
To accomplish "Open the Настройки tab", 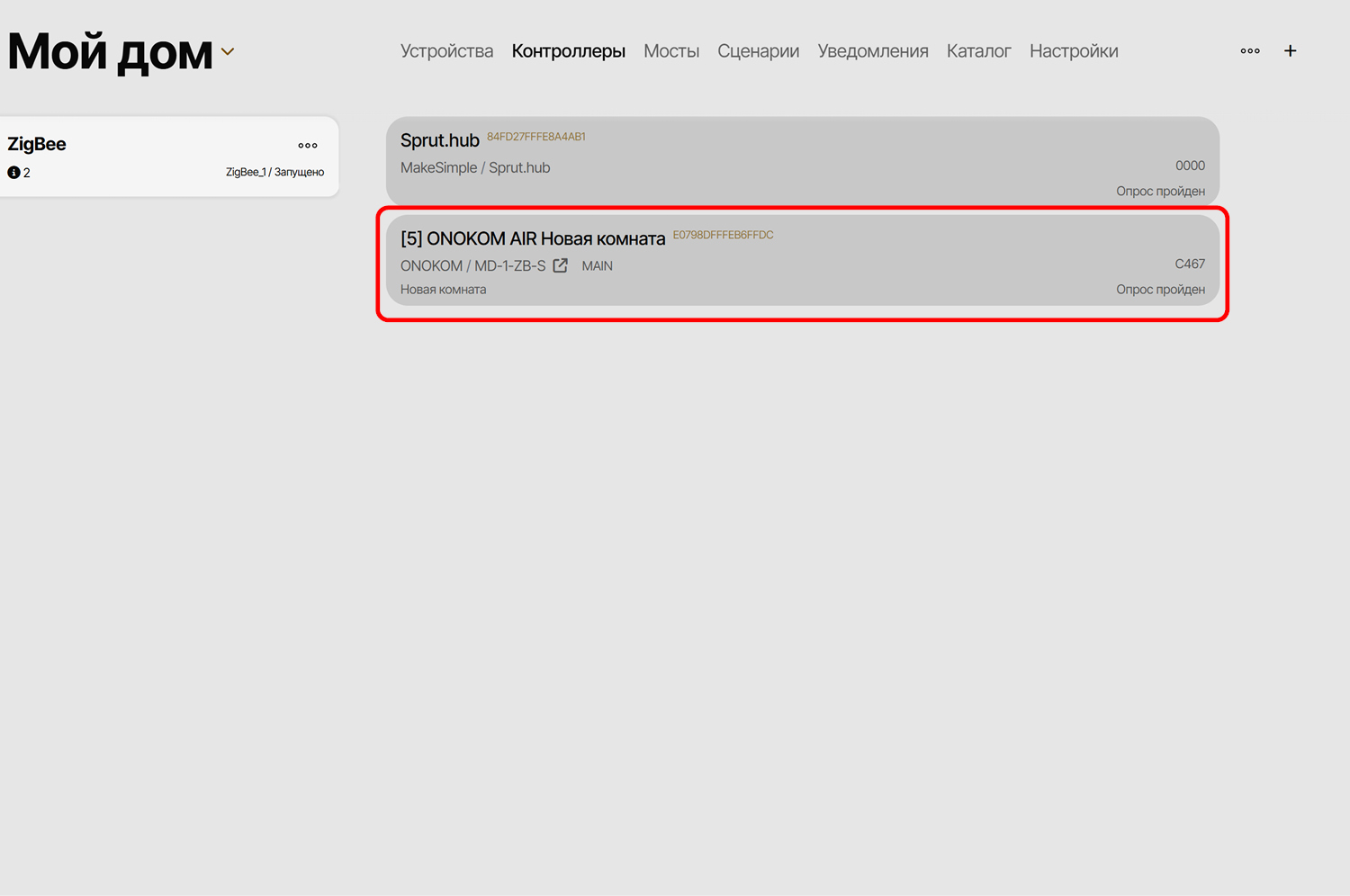I will tap(1074, 51).
